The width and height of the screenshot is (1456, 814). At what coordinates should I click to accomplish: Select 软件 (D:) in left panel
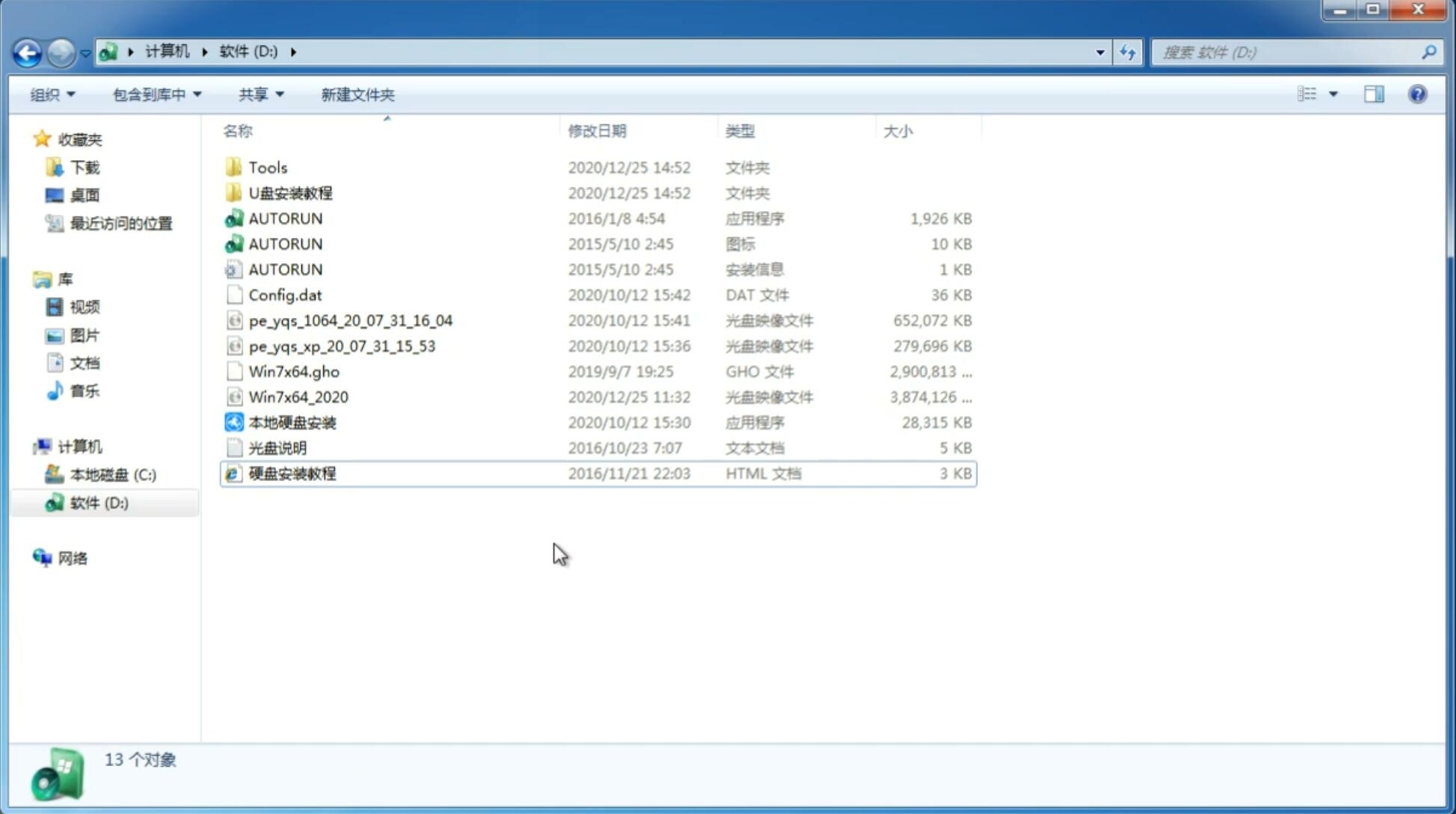pos(98,502)
